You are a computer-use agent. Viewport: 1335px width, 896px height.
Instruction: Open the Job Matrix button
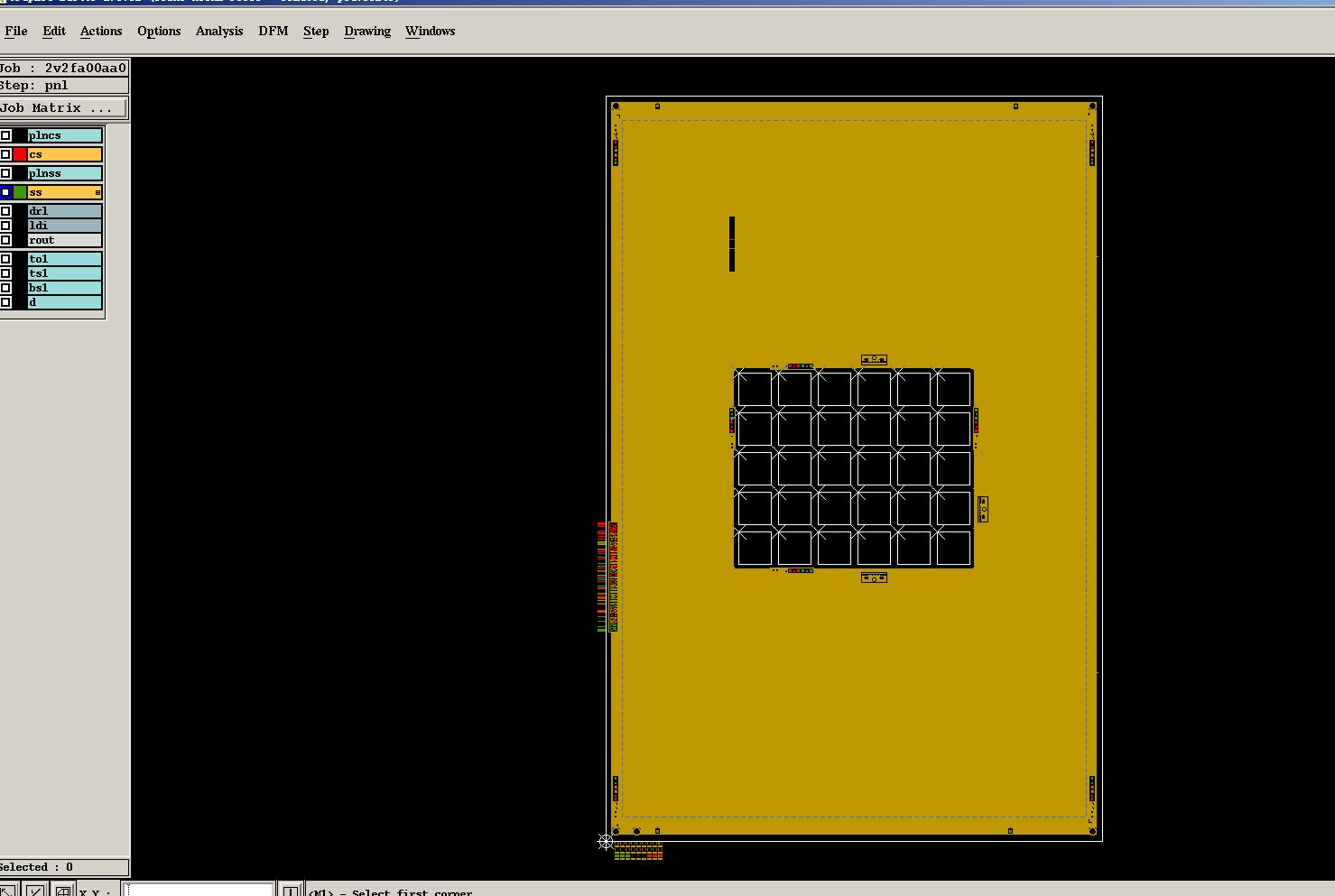[x=63, y=107]
